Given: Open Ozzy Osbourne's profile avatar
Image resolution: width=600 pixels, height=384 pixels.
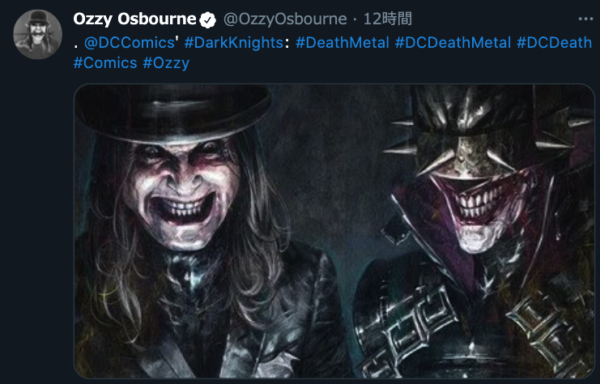Looking at the screenshot, I should pos(38,34).
